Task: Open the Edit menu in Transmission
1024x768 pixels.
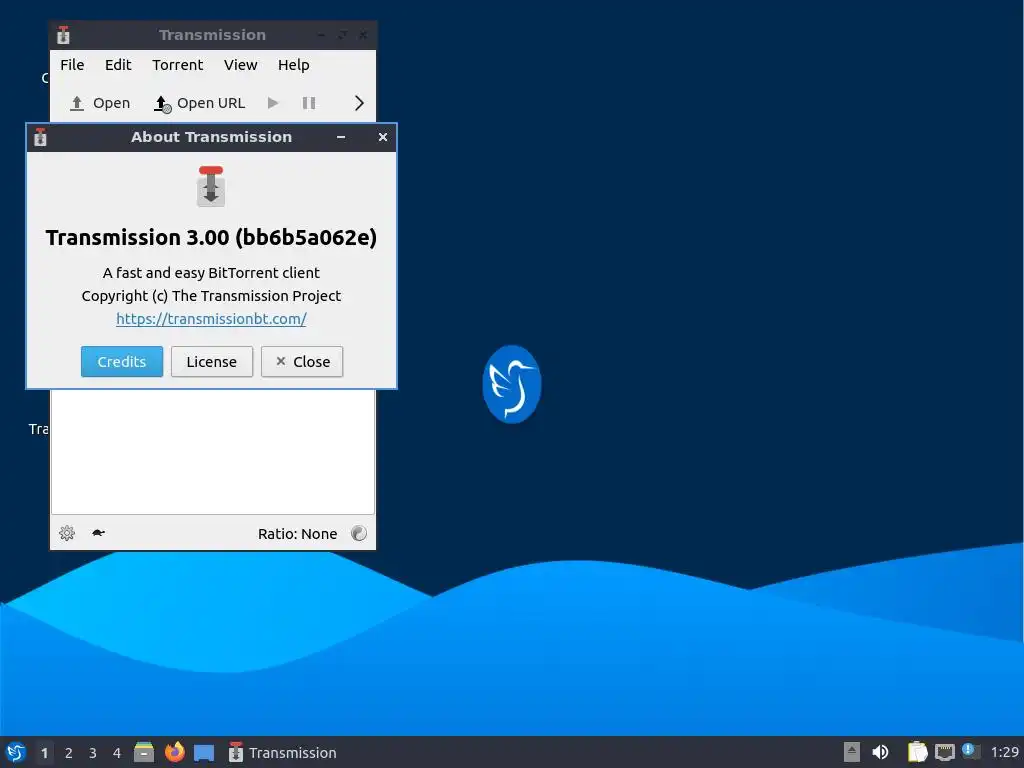Action: 118,65
